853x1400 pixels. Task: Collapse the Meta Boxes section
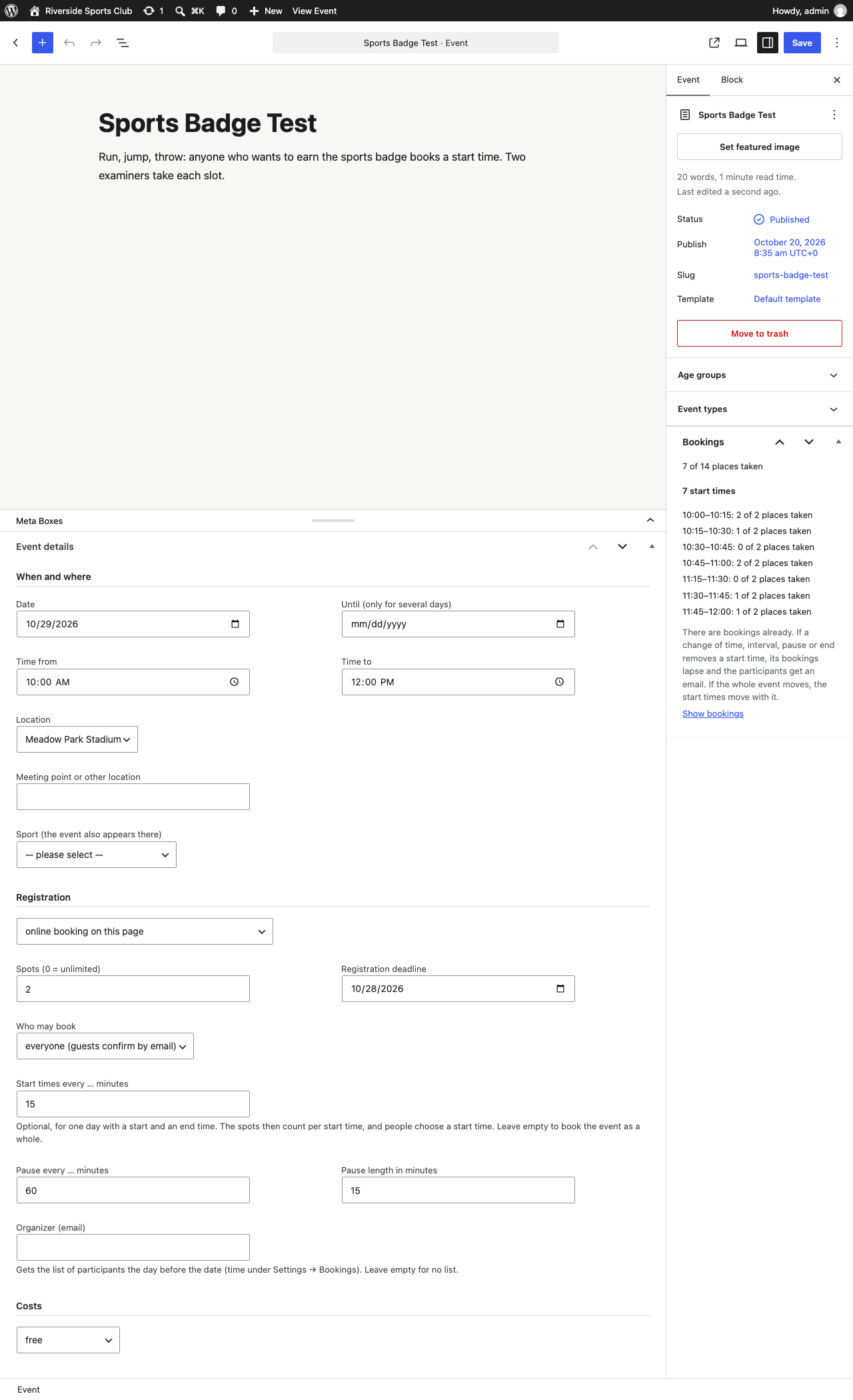(650, 521)
